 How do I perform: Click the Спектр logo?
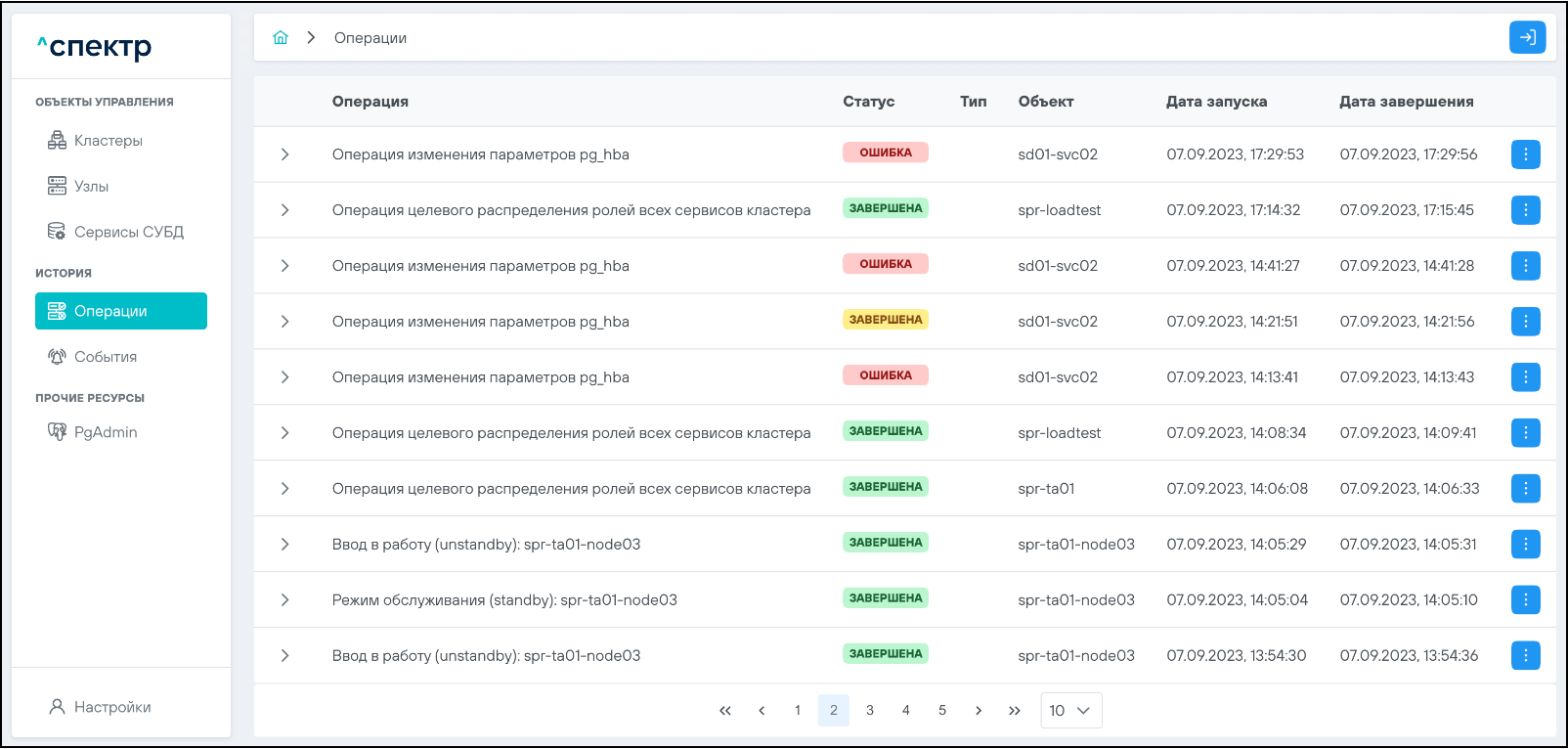(x=95, y=46)
